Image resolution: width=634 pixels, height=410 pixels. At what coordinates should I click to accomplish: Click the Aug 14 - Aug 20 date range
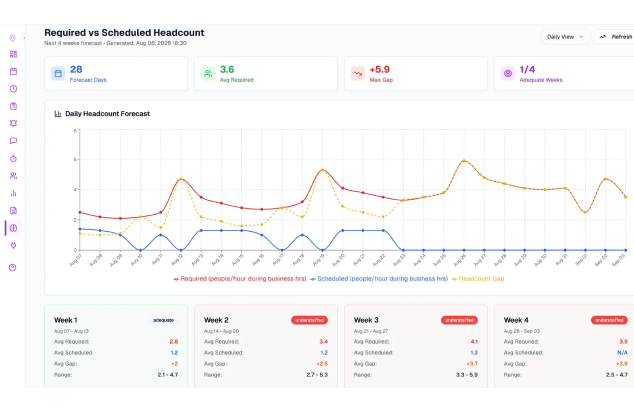tap(221, 331)
